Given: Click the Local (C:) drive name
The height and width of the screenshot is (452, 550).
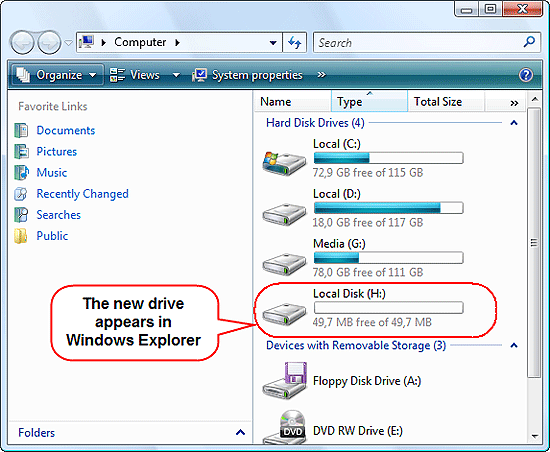Looking at the screenshot, I should pos(337,144).
